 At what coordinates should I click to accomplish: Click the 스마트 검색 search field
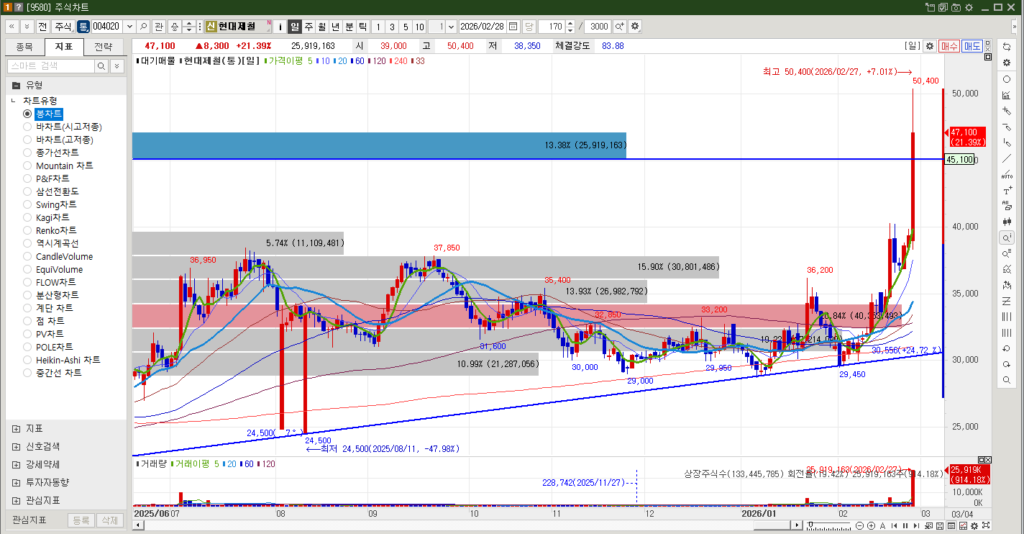[50, 65]
